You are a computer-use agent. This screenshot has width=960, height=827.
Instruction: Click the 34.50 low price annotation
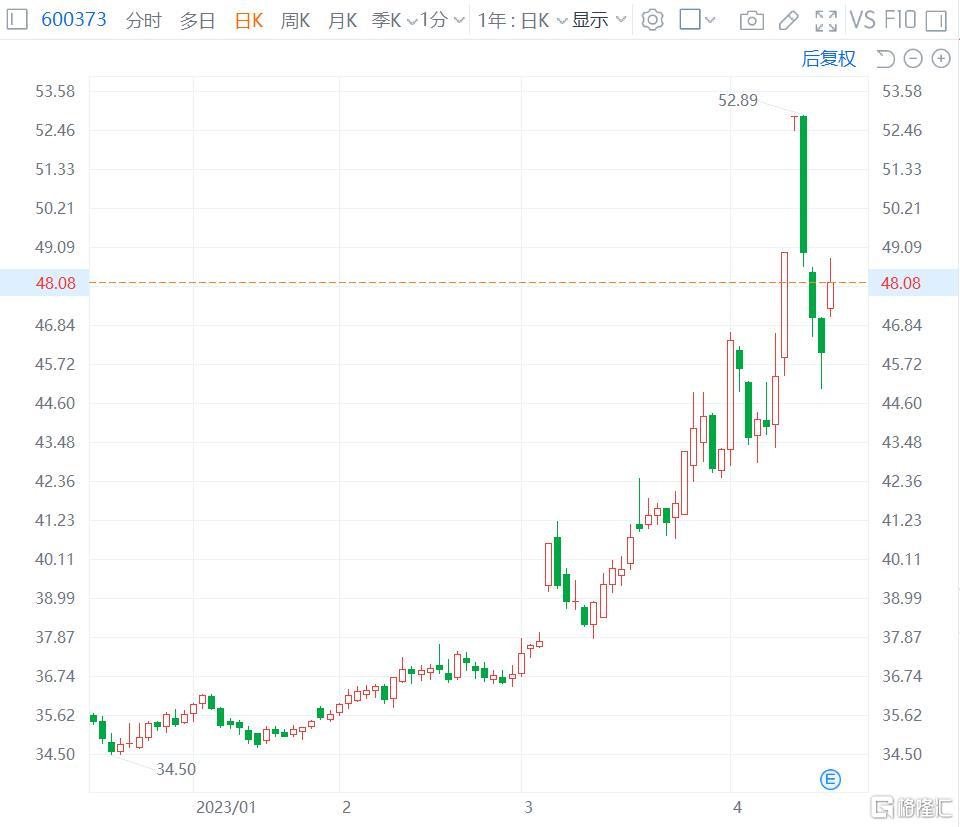176,769
